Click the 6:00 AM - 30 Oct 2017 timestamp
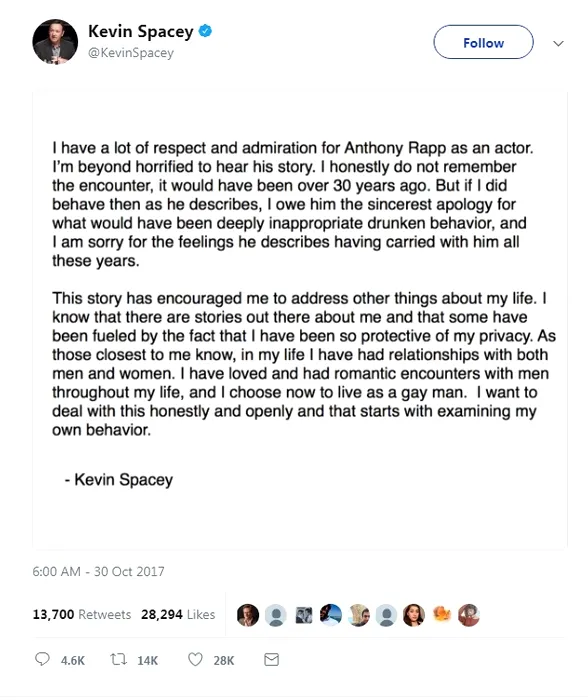588x700 pixels. (98, 571)
